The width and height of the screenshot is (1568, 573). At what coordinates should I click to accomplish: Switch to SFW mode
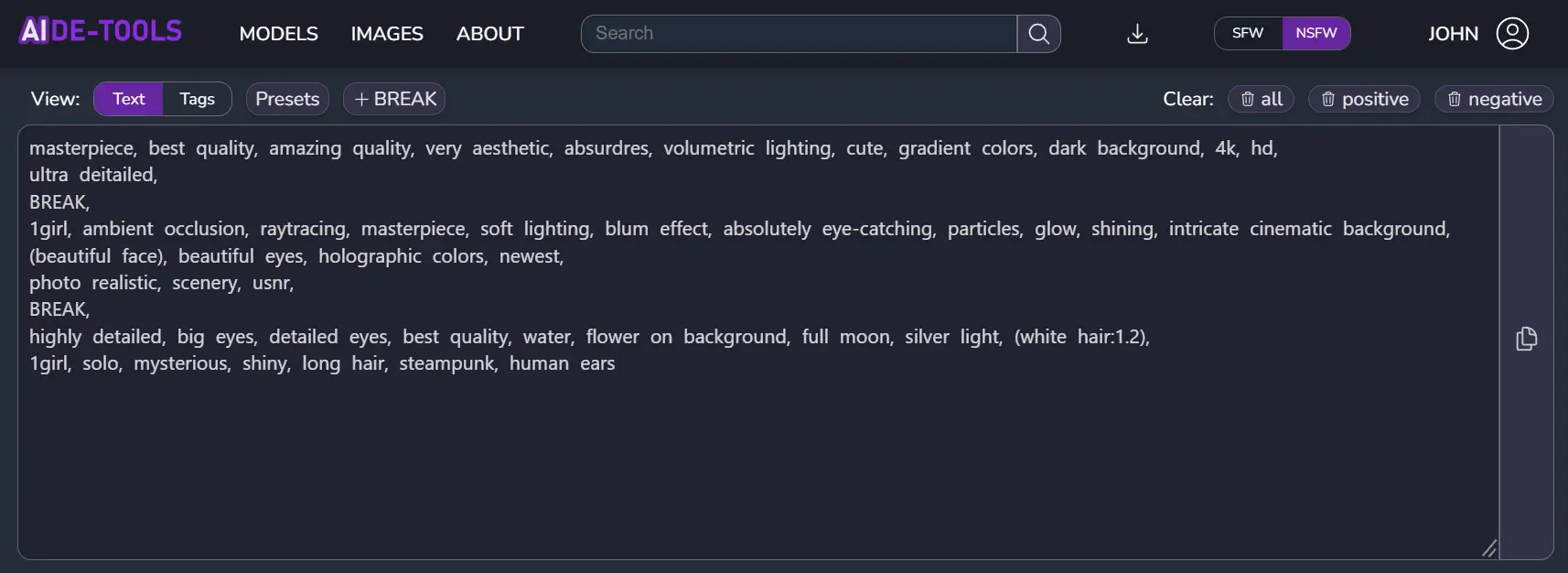point(1246,33)
